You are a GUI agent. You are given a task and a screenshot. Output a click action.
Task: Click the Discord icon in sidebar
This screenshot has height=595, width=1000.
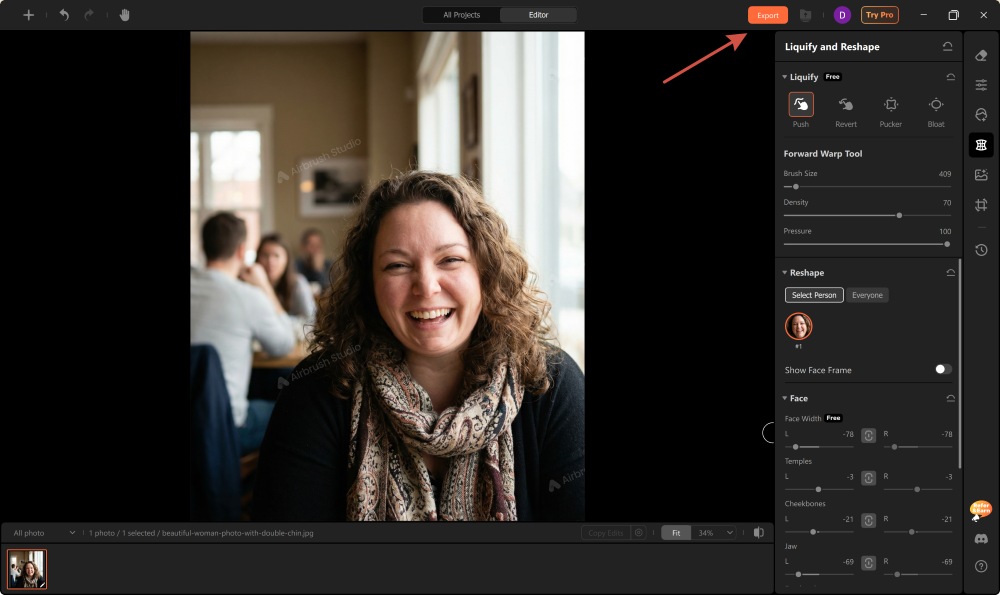point(981,539)
